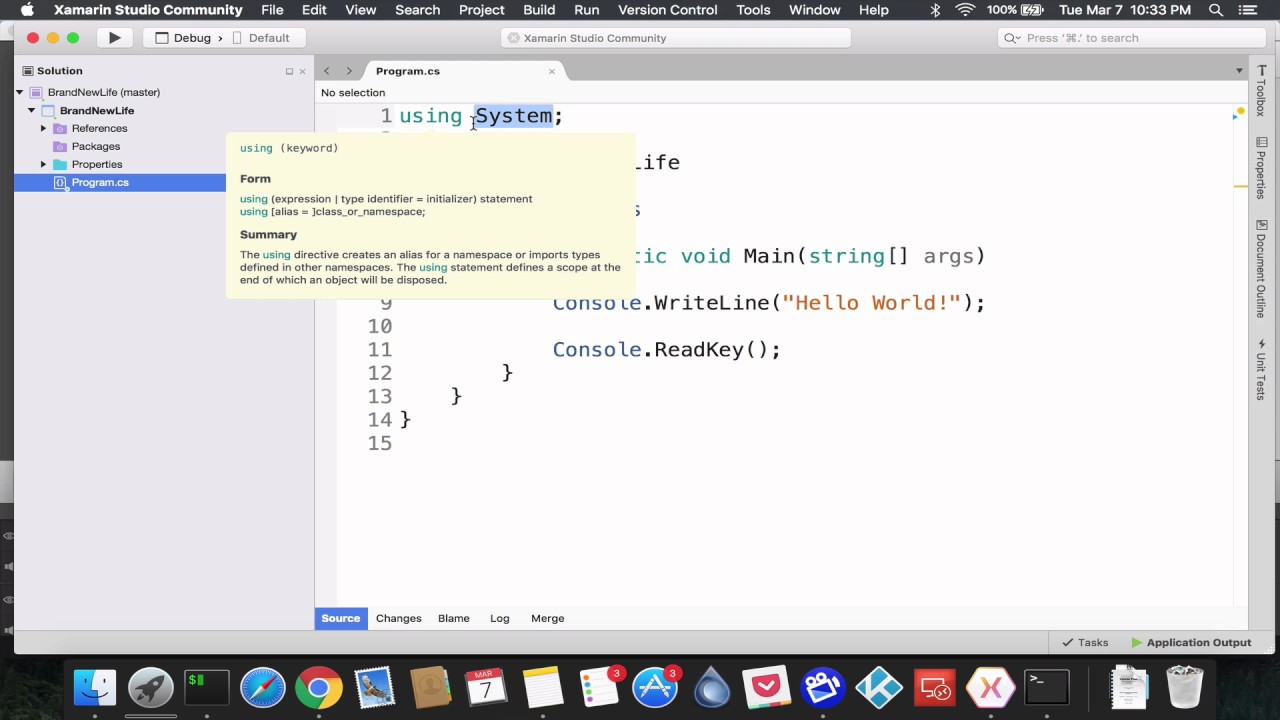Close the Program.cs tab

[x=551, y=71]
